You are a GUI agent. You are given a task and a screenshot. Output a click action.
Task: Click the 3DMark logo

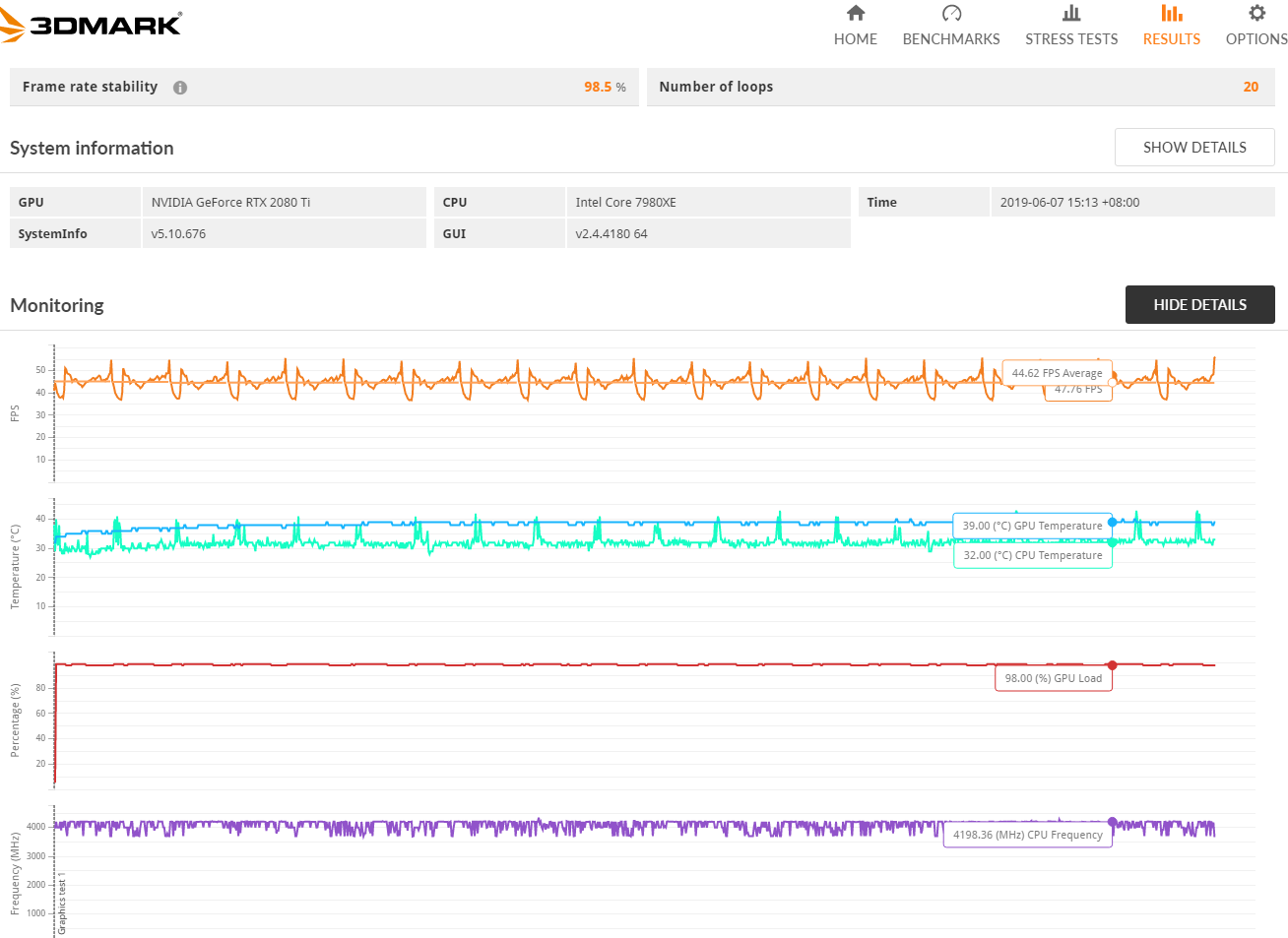tap(92, 25)
